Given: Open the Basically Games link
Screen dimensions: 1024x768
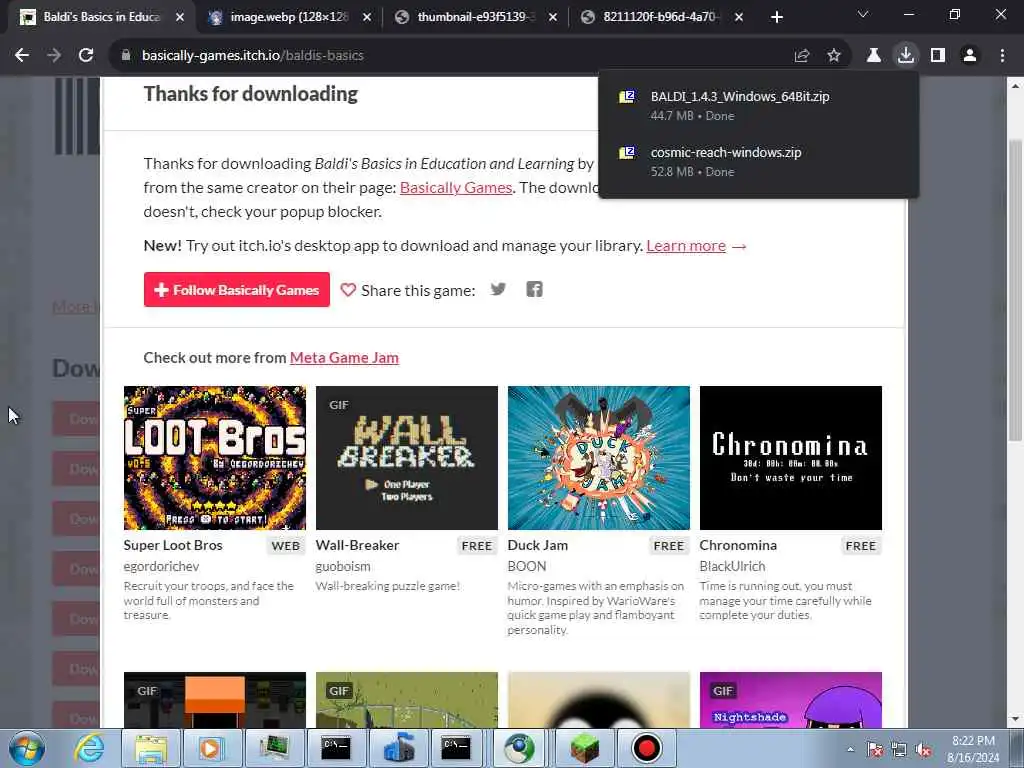Looking at the screenshot, I should coord(456,187).
